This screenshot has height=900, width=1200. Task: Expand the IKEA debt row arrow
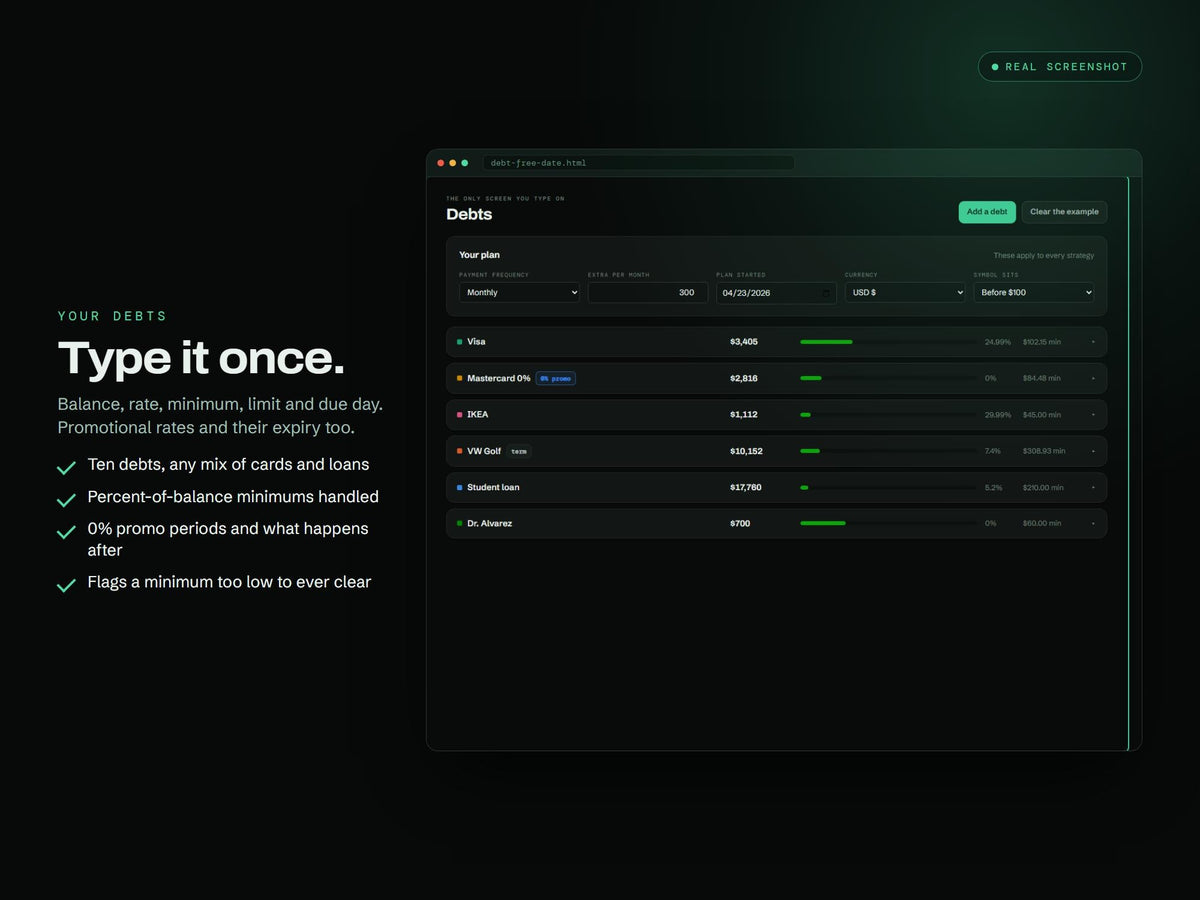pyautogui.click(x=1093, y=414)
